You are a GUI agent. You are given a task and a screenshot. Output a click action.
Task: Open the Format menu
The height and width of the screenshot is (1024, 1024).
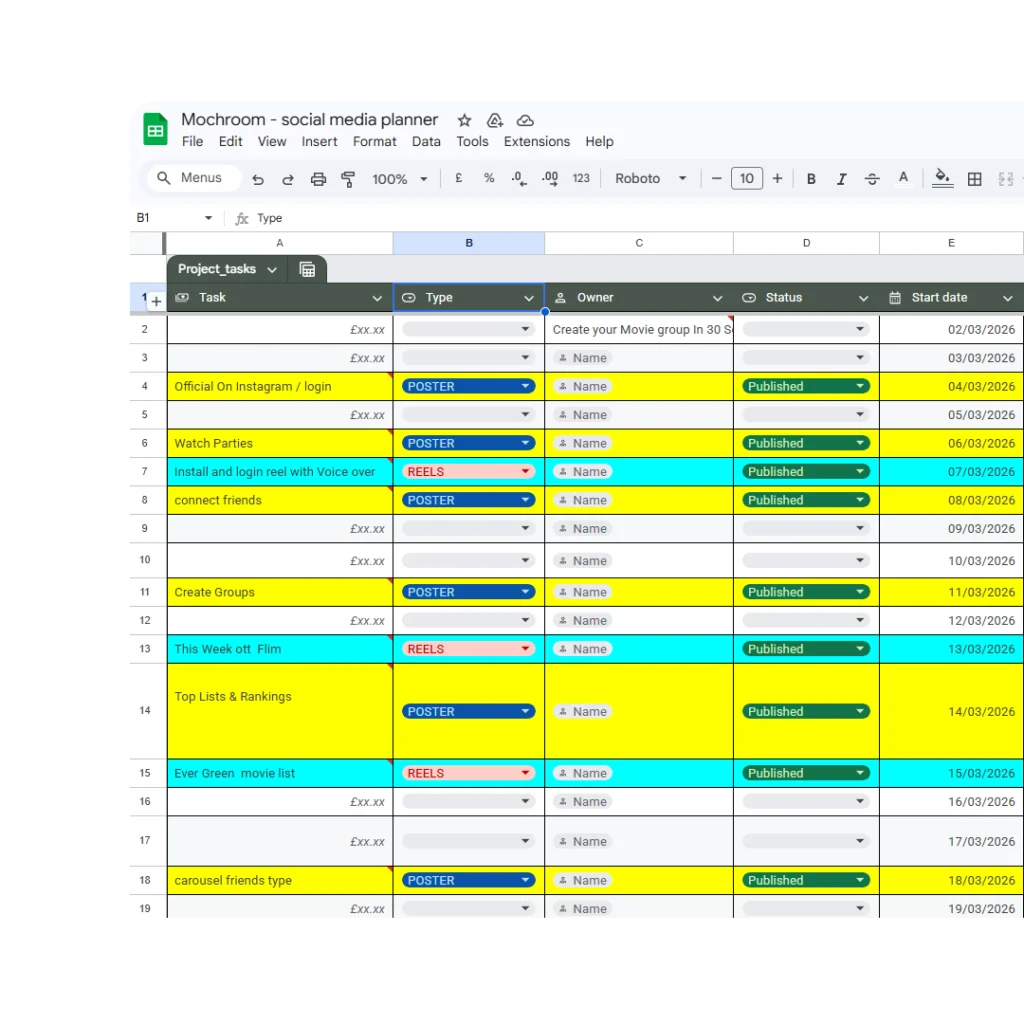374,142
